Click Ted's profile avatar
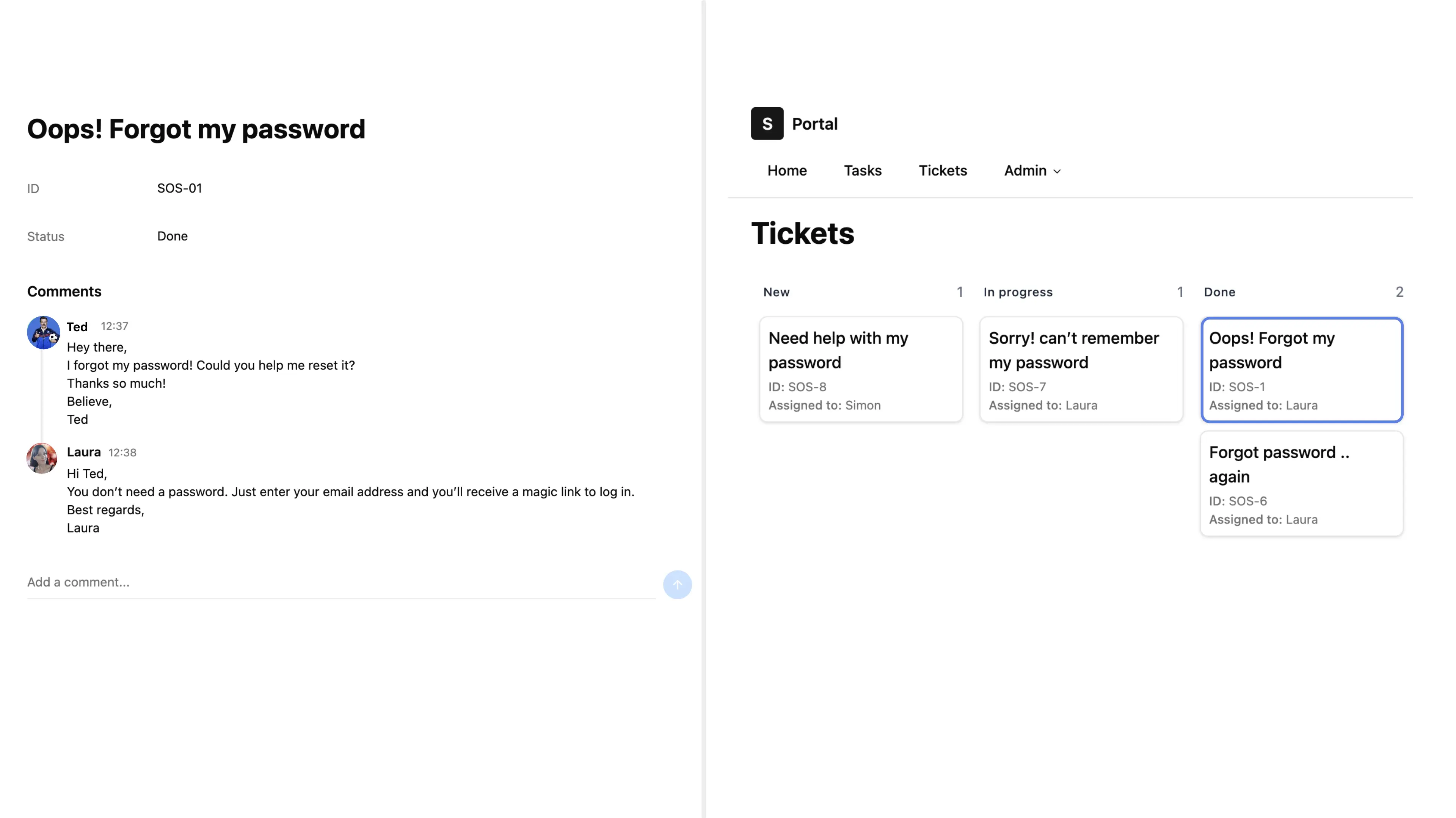 (43, 332)
